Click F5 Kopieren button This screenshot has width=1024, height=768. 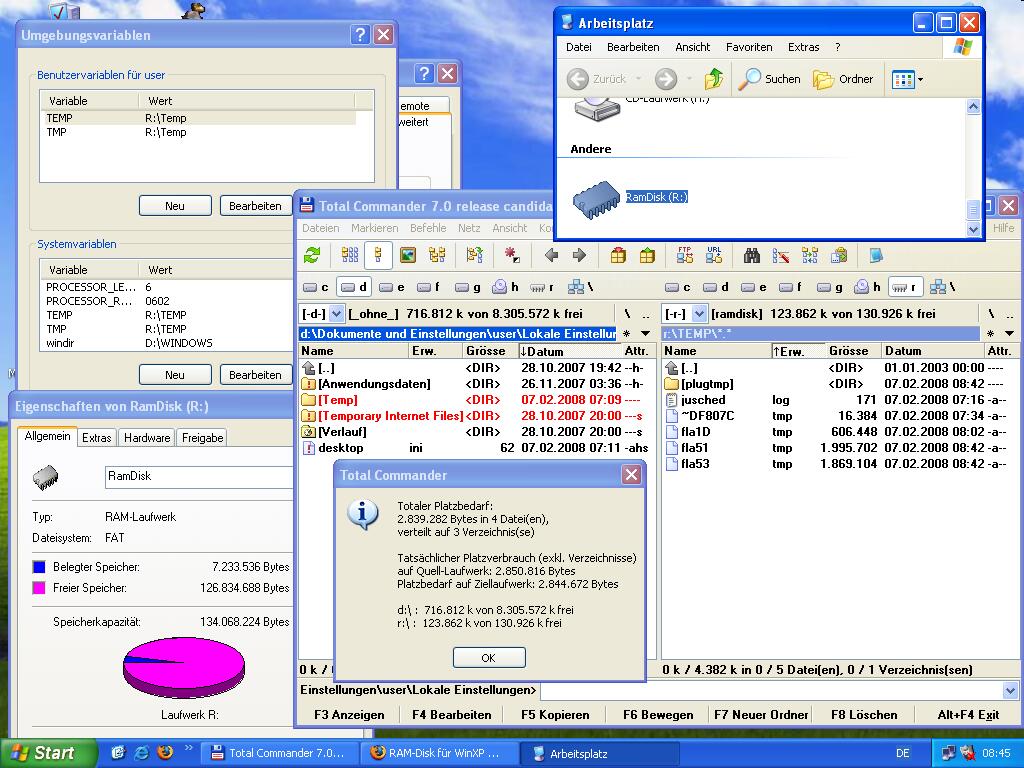tap(555, 715)
